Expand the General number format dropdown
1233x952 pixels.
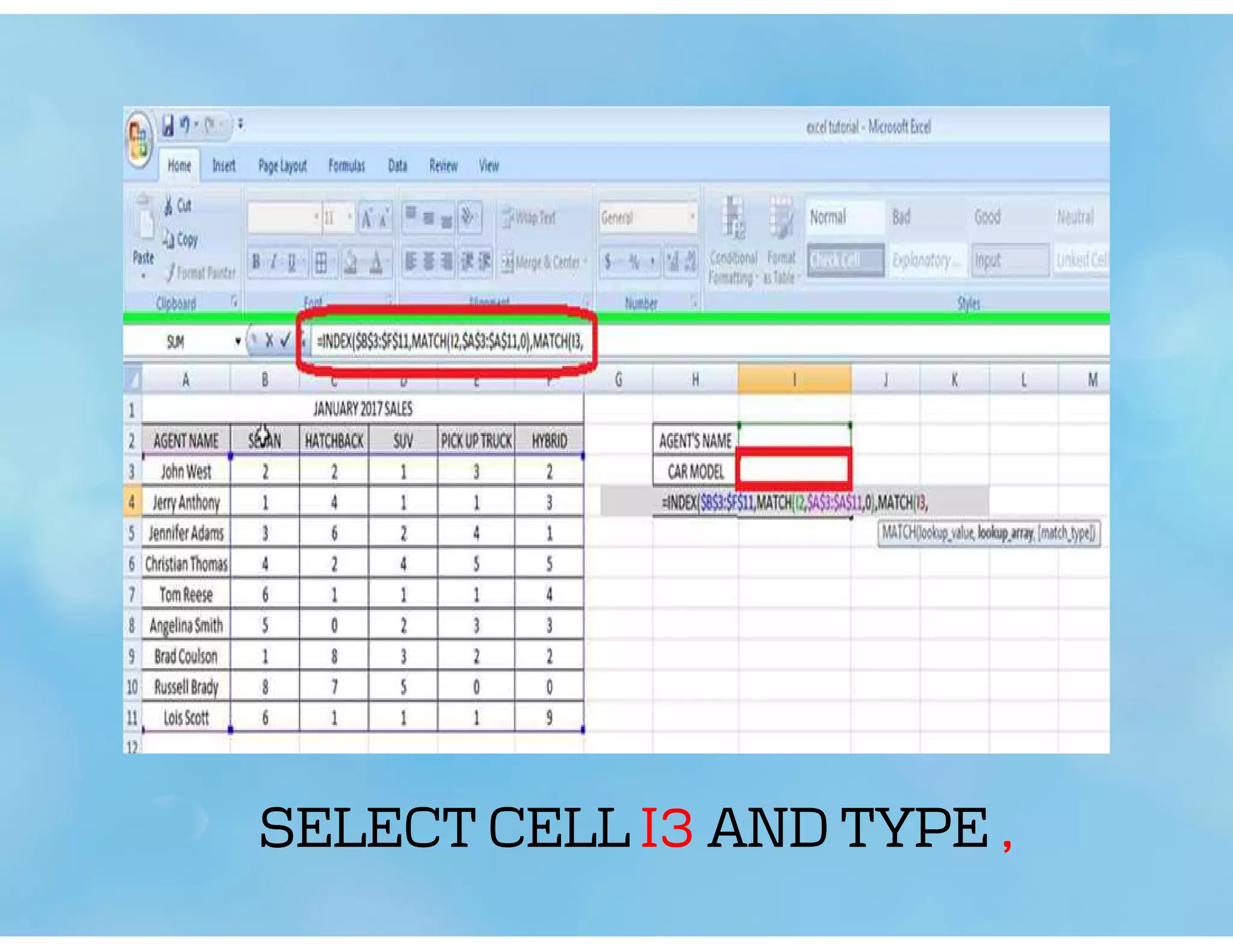692,217
